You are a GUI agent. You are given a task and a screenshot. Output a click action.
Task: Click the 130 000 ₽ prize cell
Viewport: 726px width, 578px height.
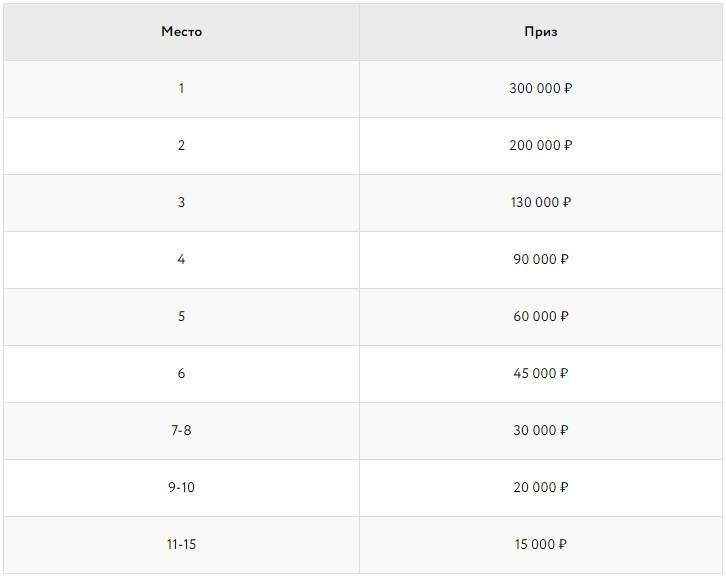[x=541, y=203]
